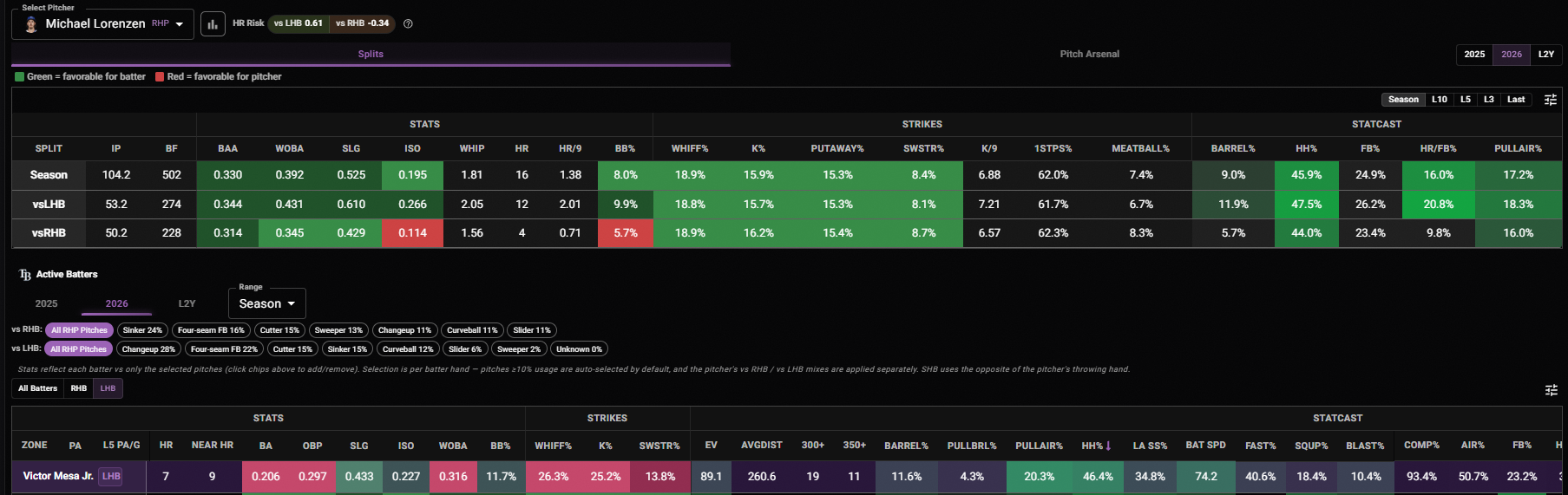Toggle the Changeup 28% pitch chip
The height and width of the screenshot is (495, 1568).
[x=148, y=349]
